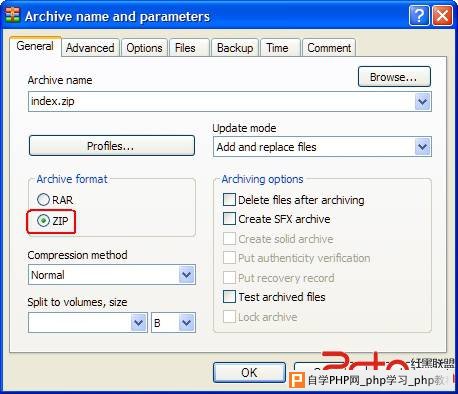Viewport: 458px width, 394px height.
Task: Switch to the General tab
Action: (x=35, y=46)
